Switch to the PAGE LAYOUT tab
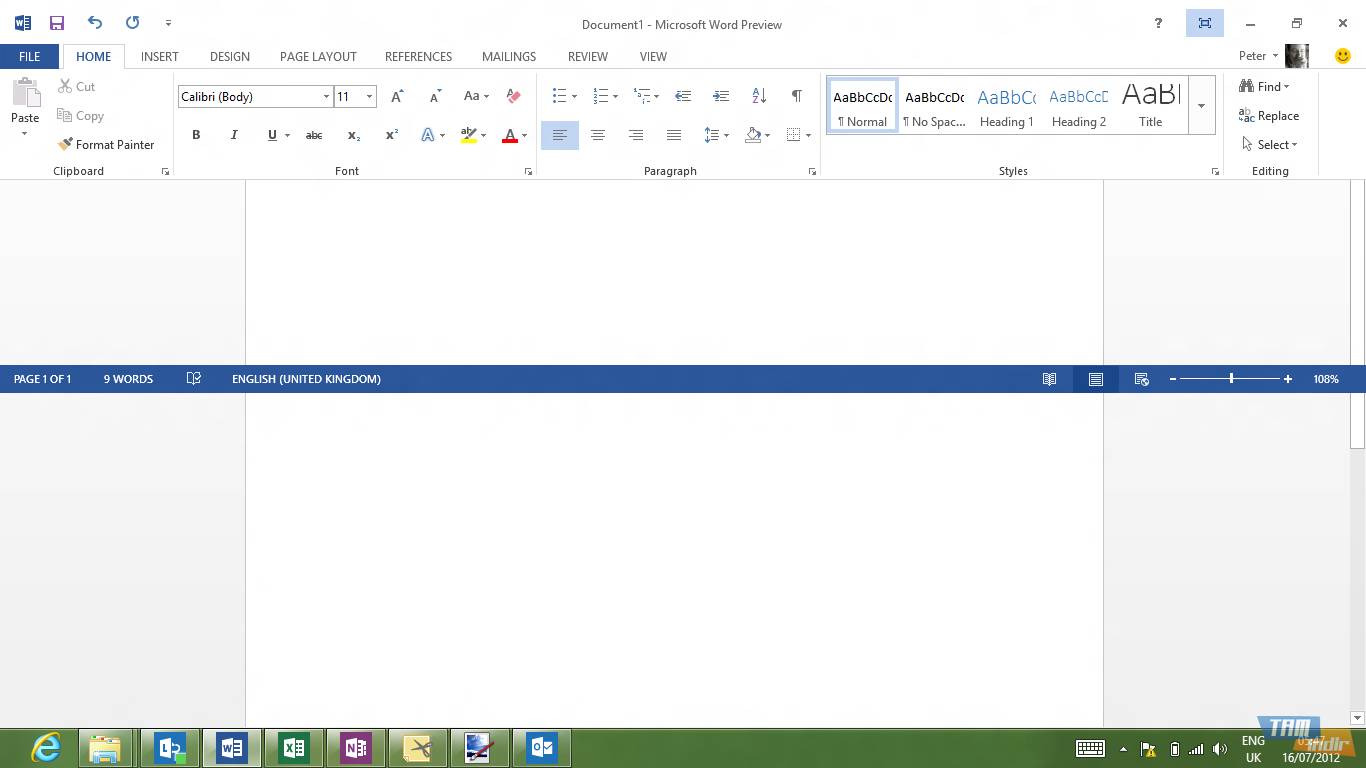 tap(318, 57)
